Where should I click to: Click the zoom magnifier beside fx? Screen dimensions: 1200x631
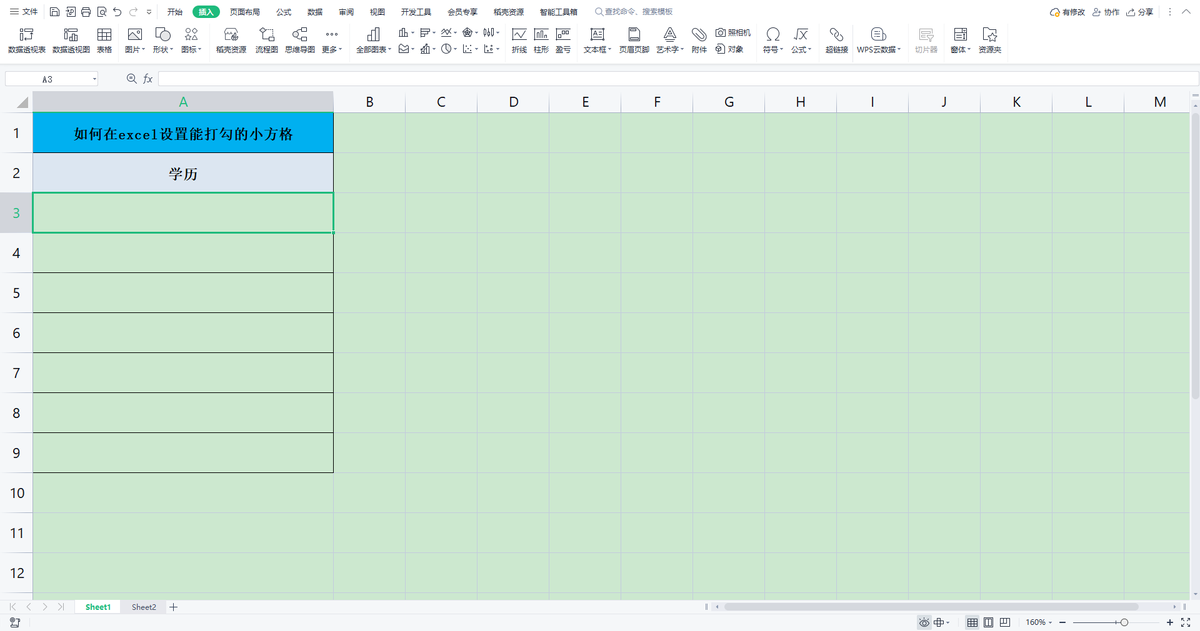131,78
